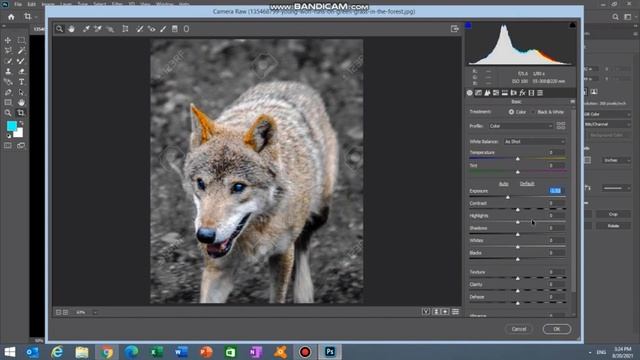Select Photoshop Crop tool in left toolbar
The height and width of the screenshot is (360, 640).
(21, 113)
